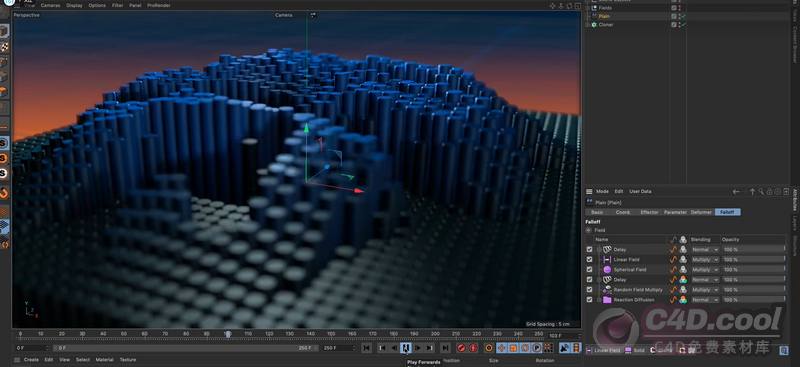This screenshot has width=800, height=367.
Task: Jump to the start of the timeline
Action: (x=366, y=348)
